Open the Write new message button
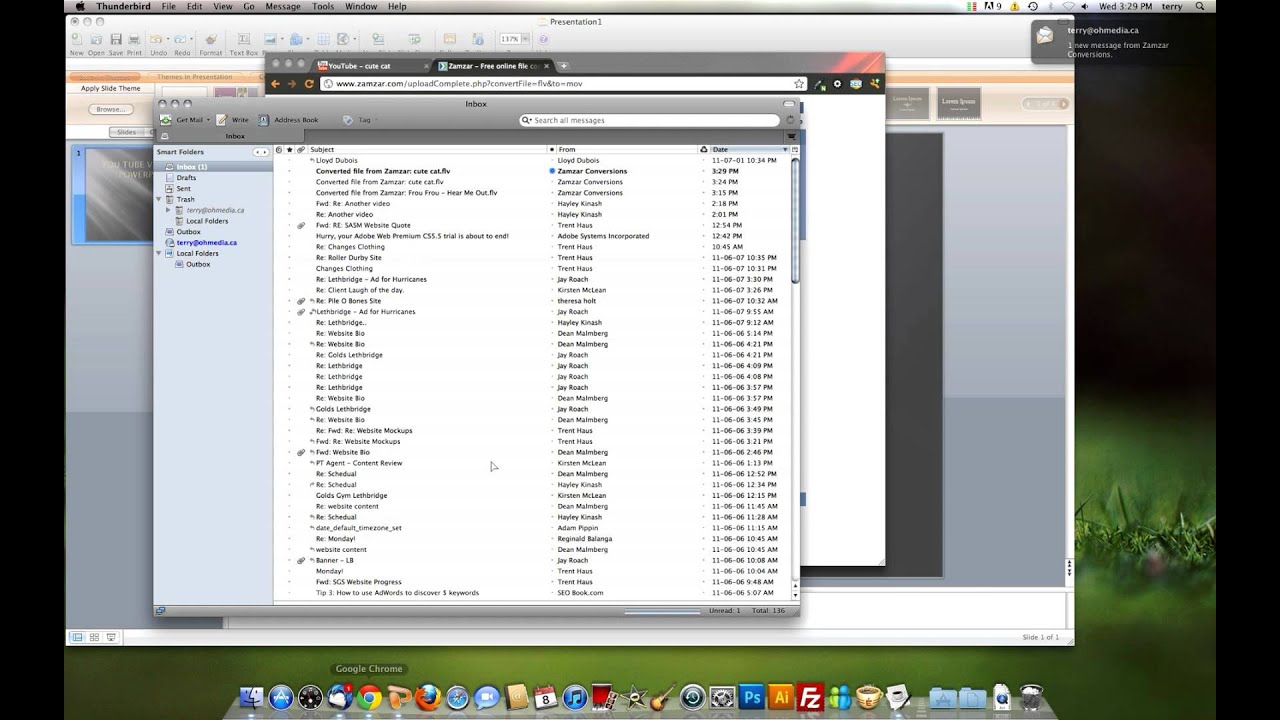Screen dimensions: 1280x720 233,120
